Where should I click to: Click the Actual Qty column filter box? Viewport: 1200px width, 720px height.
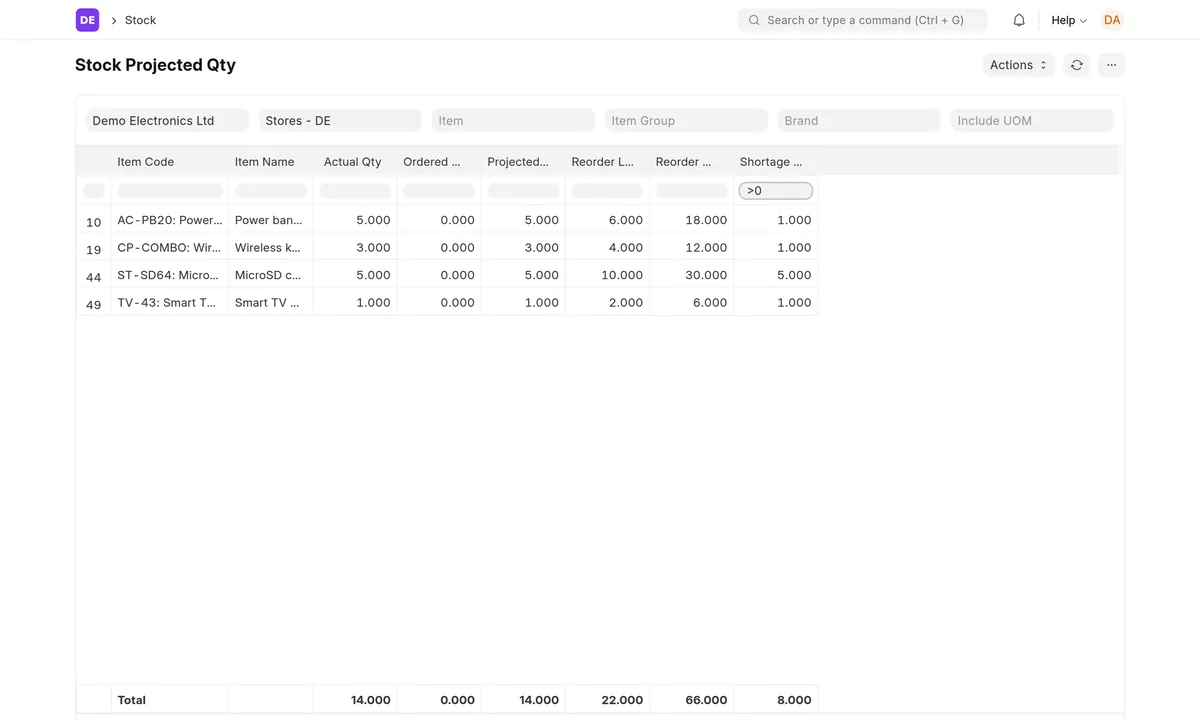point(355,190)
